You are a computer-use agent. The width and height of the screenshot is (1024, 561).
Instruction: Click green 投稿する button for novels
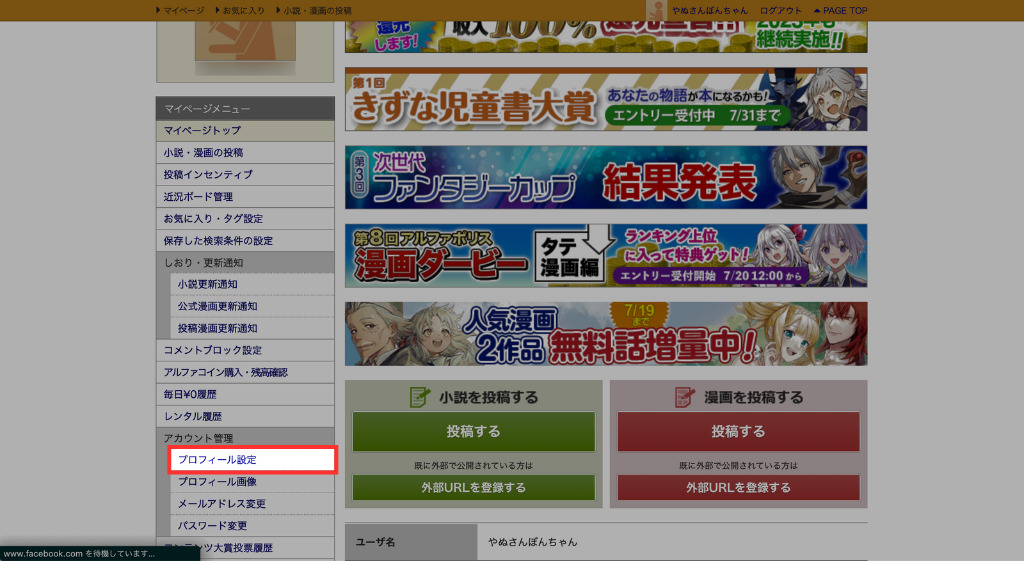click(x=473, y=432)
